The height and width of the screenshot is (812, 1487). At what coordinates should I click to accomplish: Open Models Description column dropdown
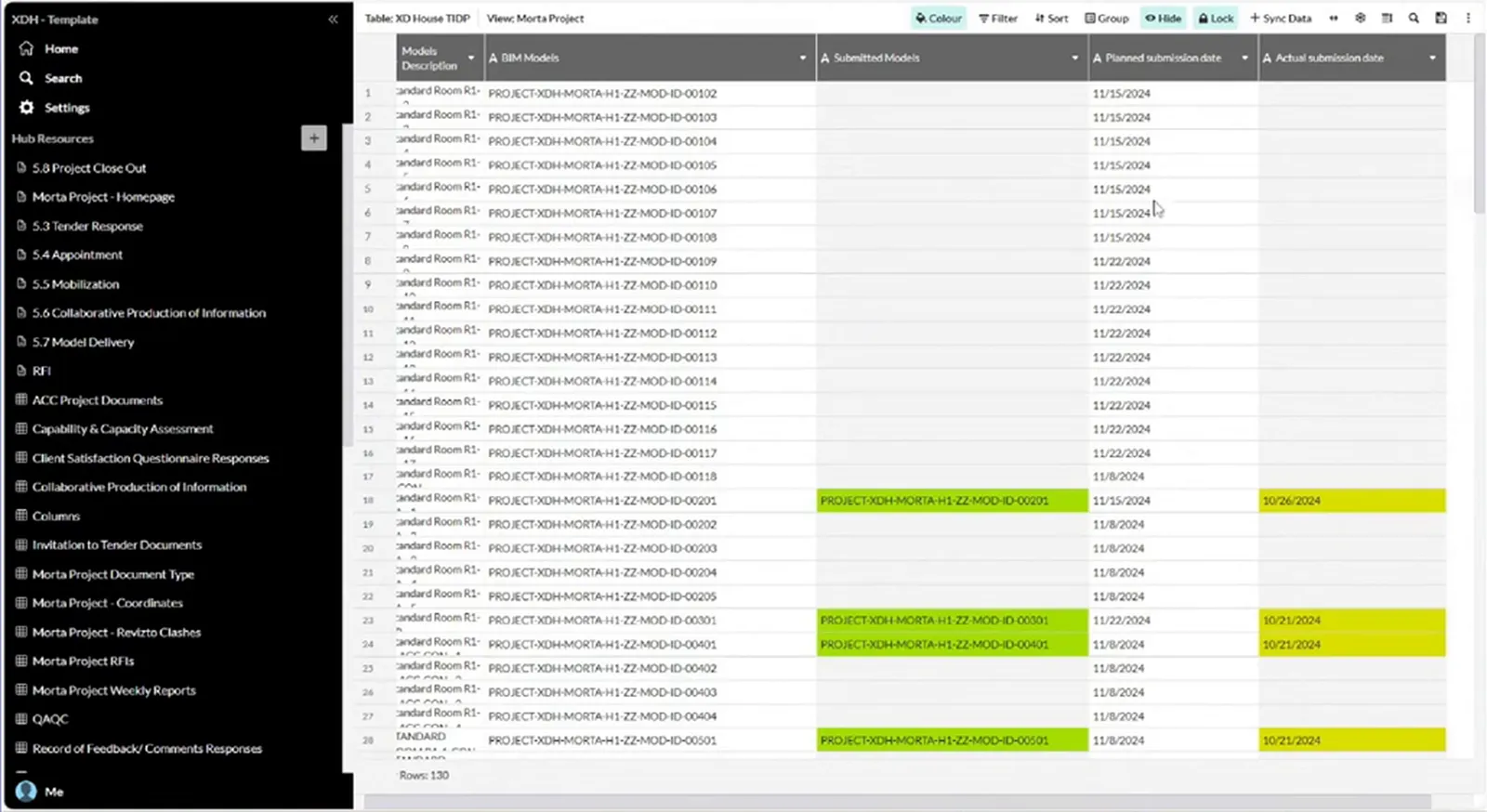[471, 58]
